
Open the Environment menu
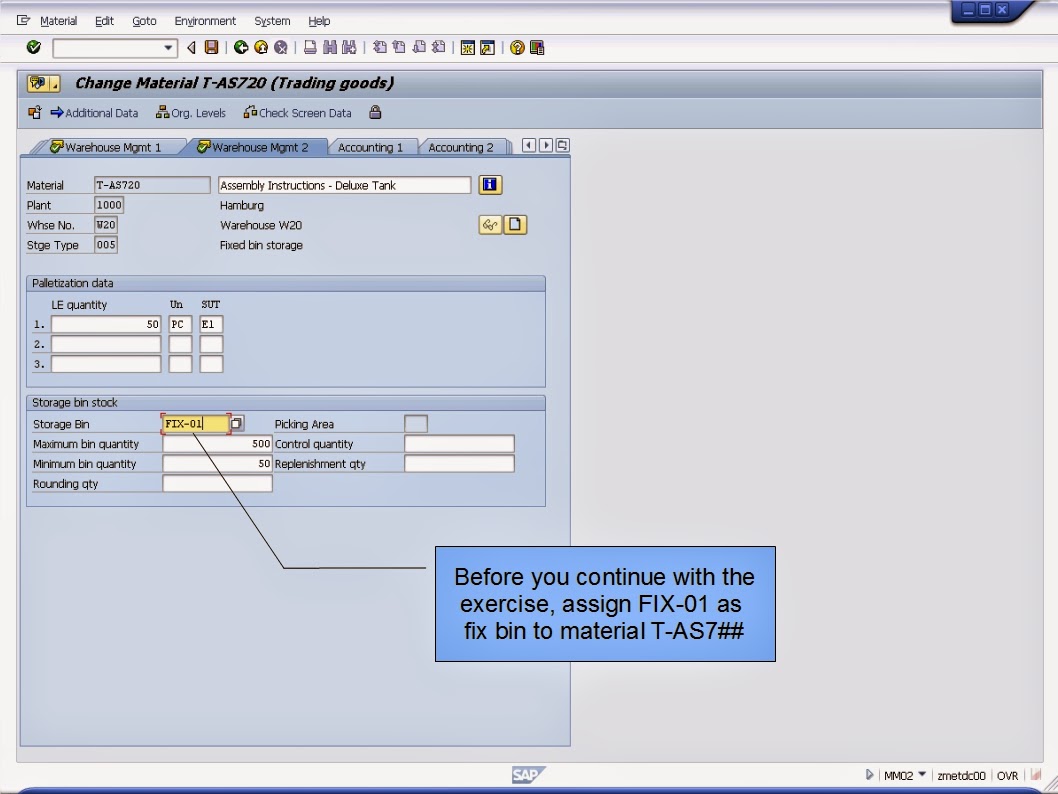(205, 21)
